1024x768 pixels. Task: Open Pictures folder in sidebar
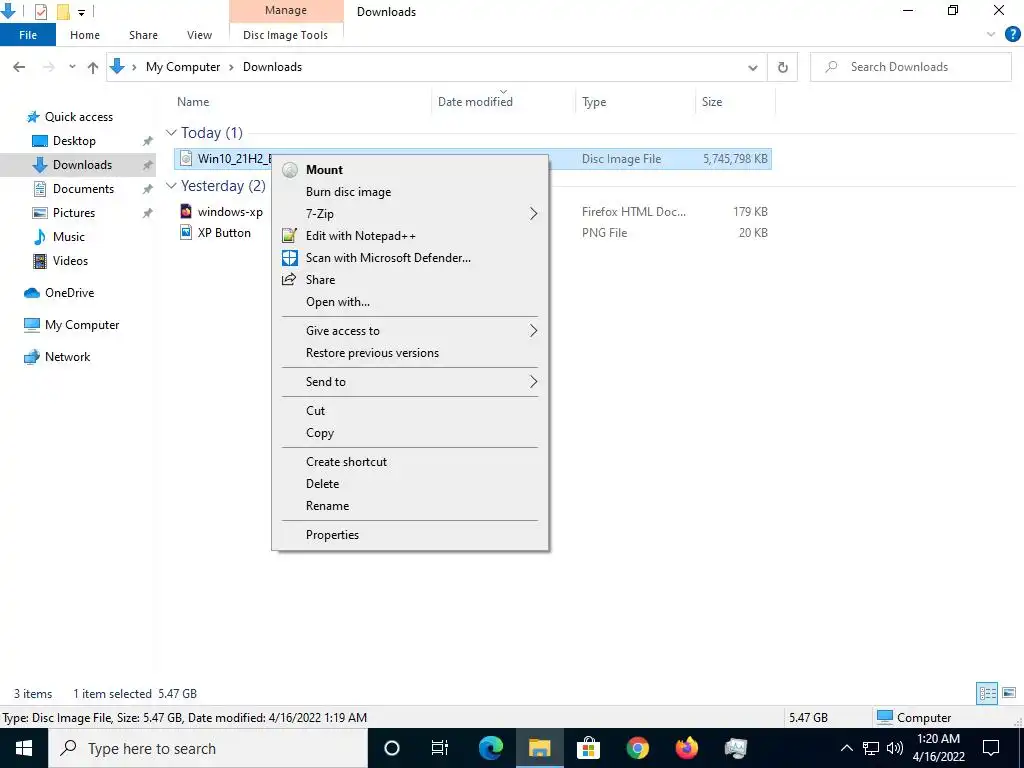(x=74, y=213)
